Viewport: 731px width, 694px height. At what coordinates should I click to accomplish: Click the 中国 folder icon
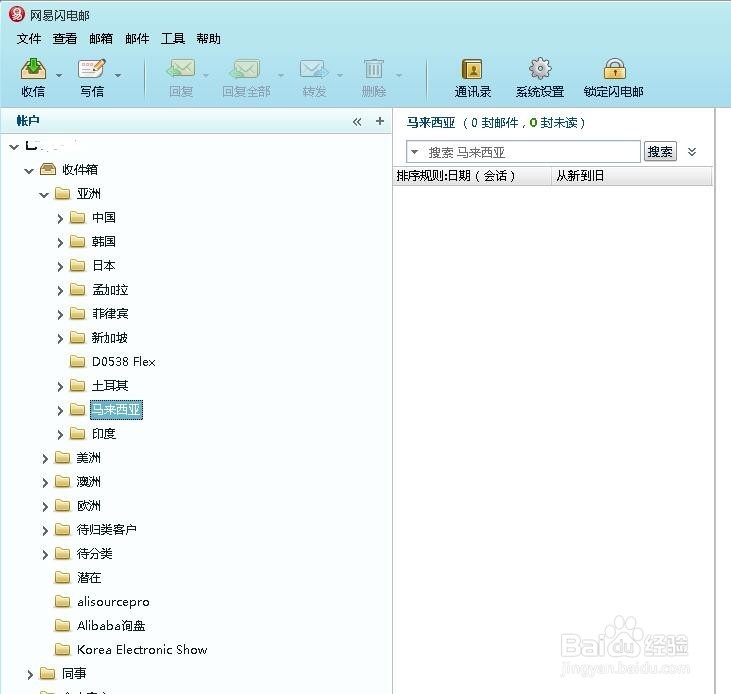78,218
